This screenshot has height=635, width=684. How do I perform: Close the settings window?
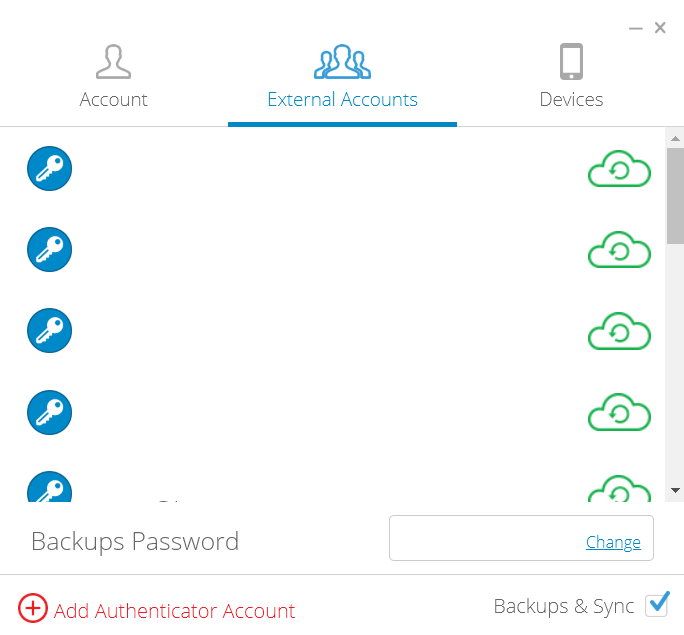[x=660, y=28]
